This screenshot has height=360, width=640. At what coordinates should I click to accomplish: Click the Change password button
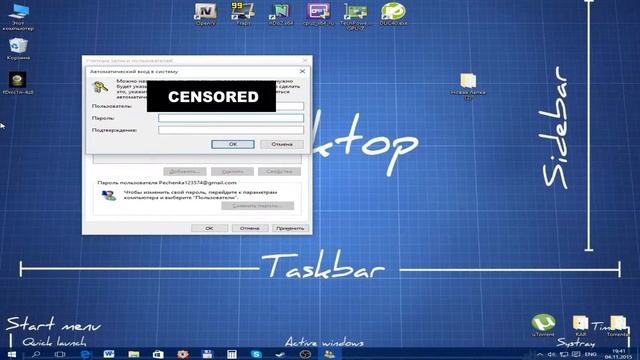point(257,206)
